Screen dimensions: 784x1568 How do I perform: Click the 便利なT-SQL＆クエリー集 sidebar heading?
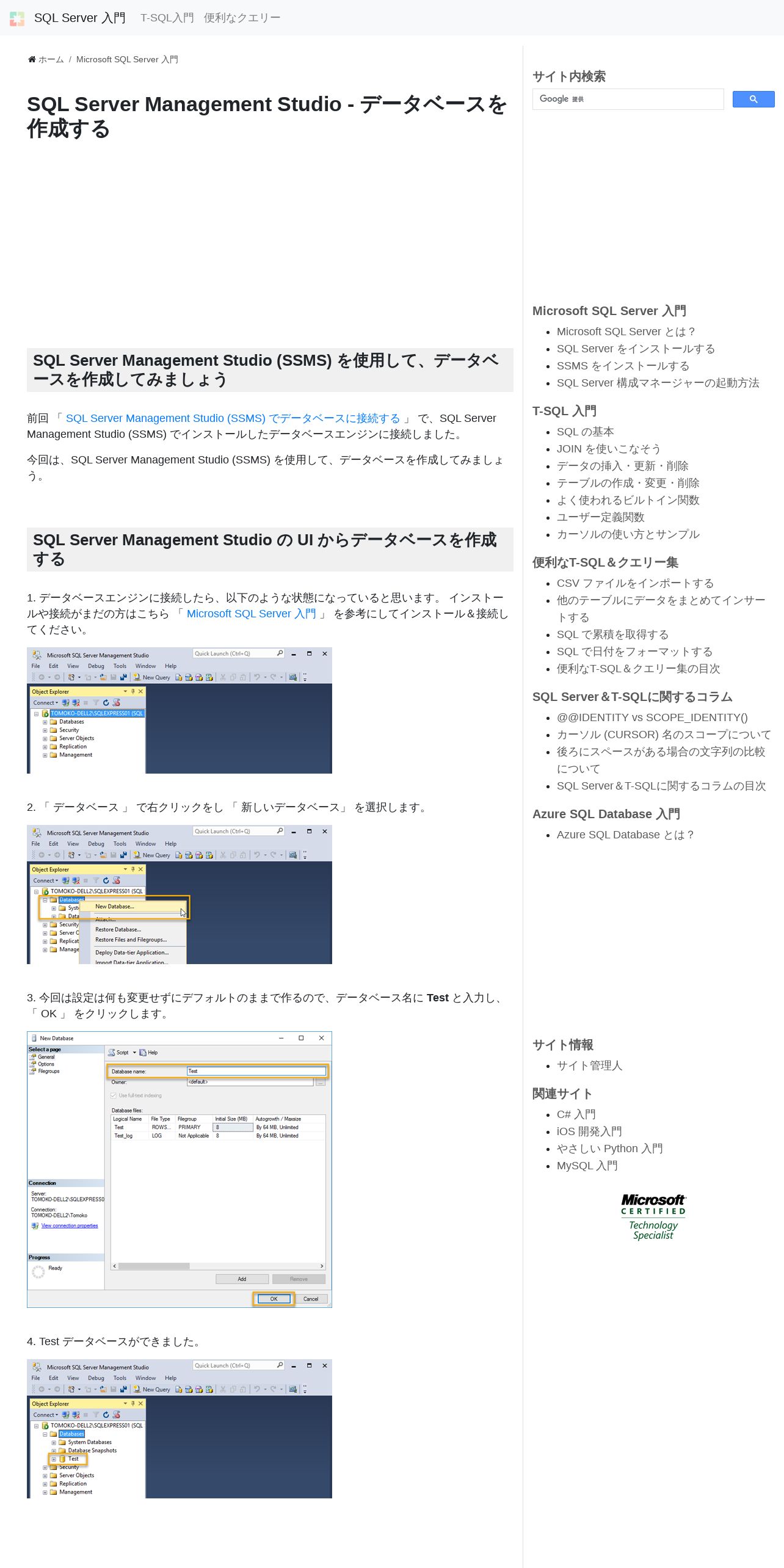click(605, 562)
